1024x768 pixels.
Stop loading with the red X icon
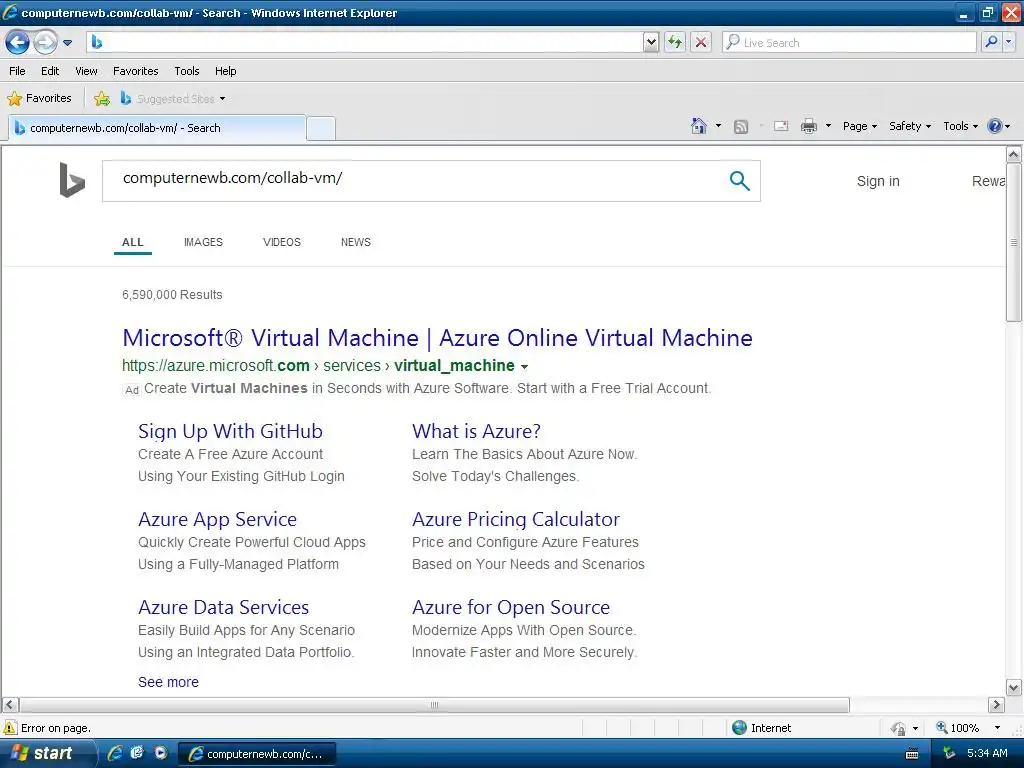[x=701, y=42]
